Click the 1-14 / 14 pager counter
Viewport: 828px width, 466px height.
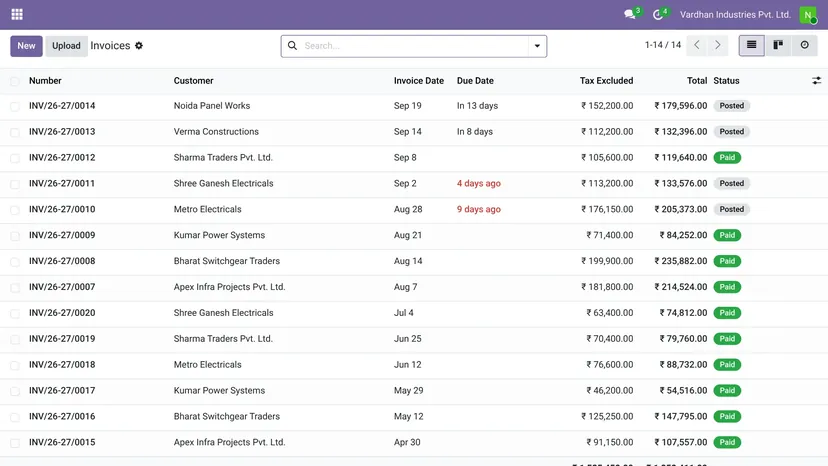tap(663, 45)
